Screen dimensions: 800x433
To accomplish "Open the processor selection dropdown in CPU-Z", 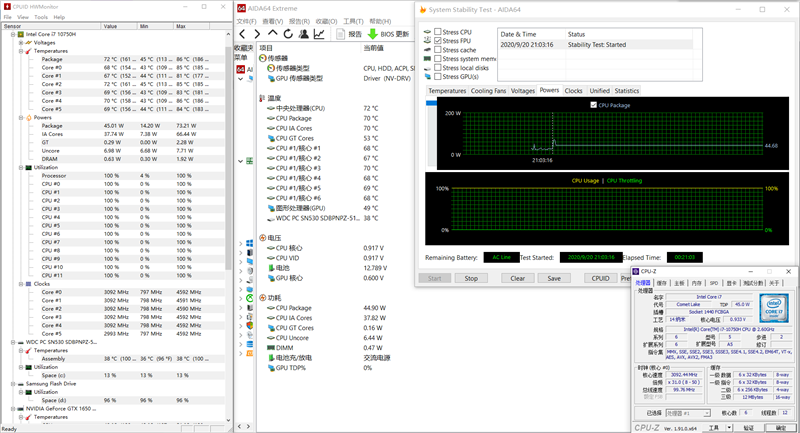I will (686, 412).
